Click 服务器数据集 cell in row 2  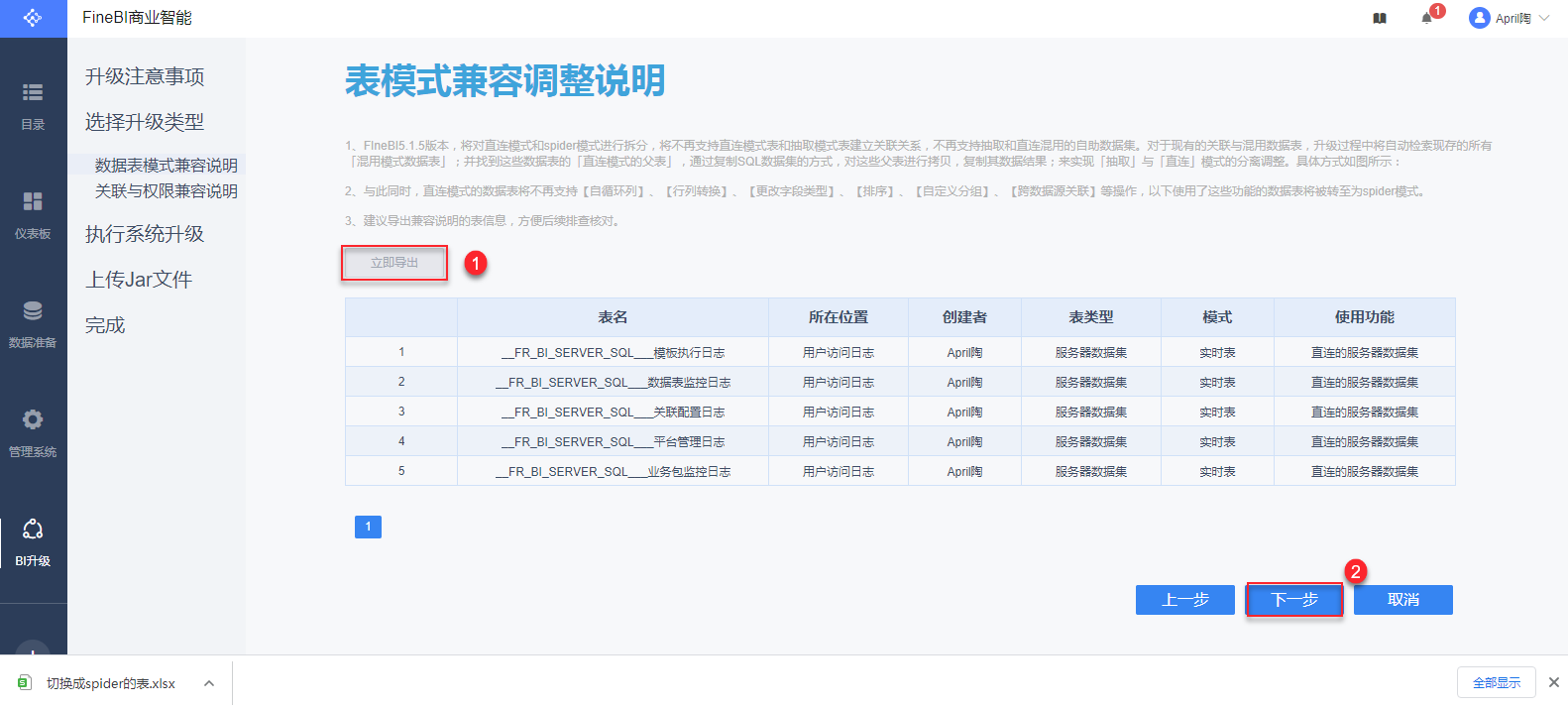[x=1091, y=382]
